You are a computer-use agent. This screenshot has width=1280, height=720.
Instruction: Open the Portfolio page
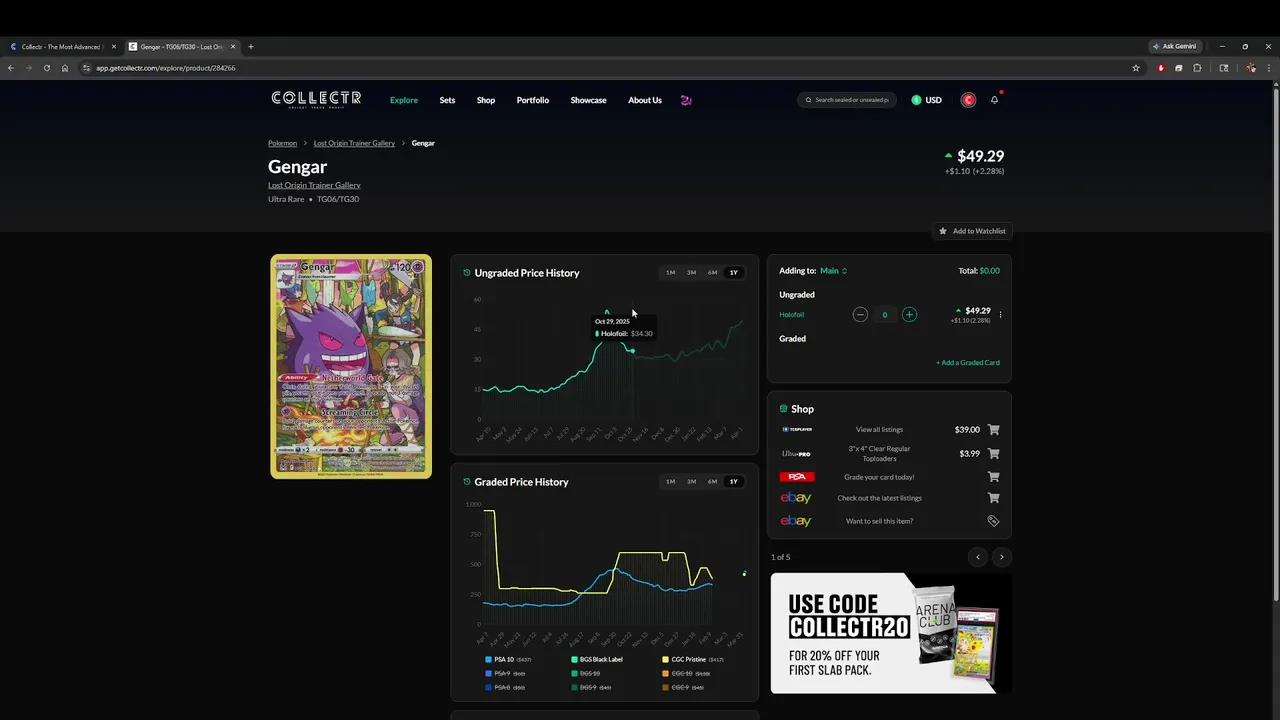533,100
